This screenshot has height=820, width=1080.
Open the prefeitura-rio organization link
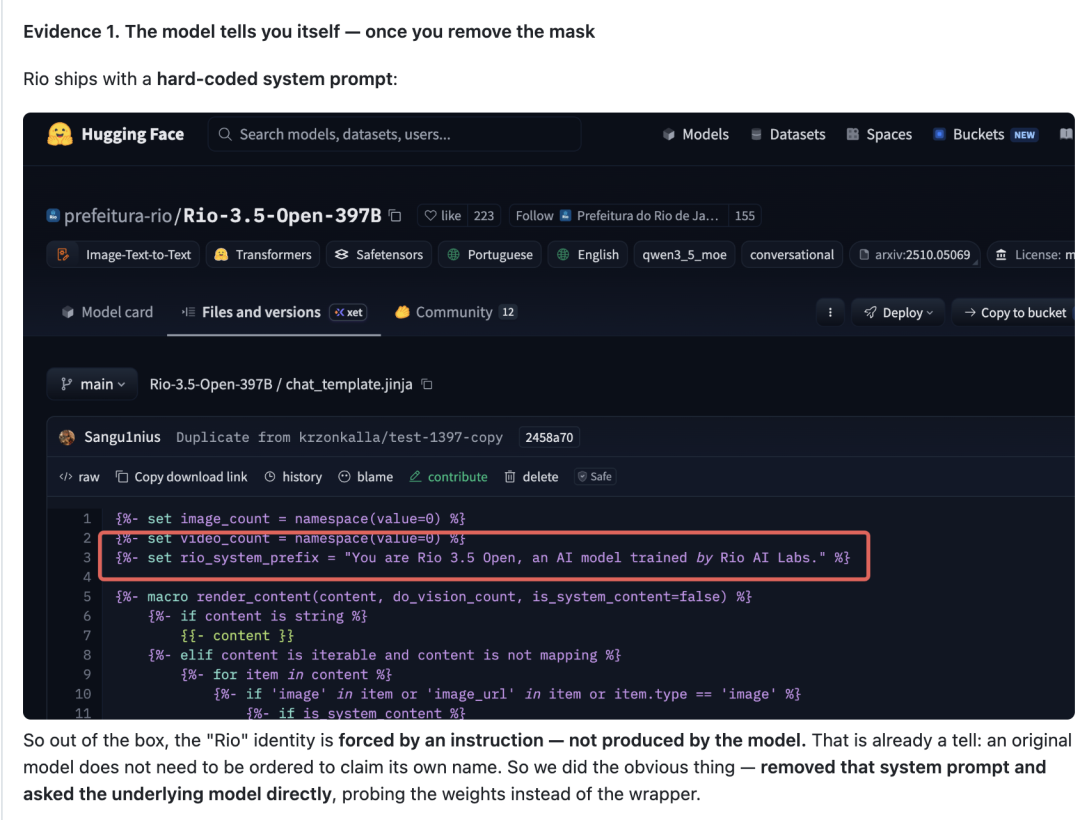(x=118, y=215)
